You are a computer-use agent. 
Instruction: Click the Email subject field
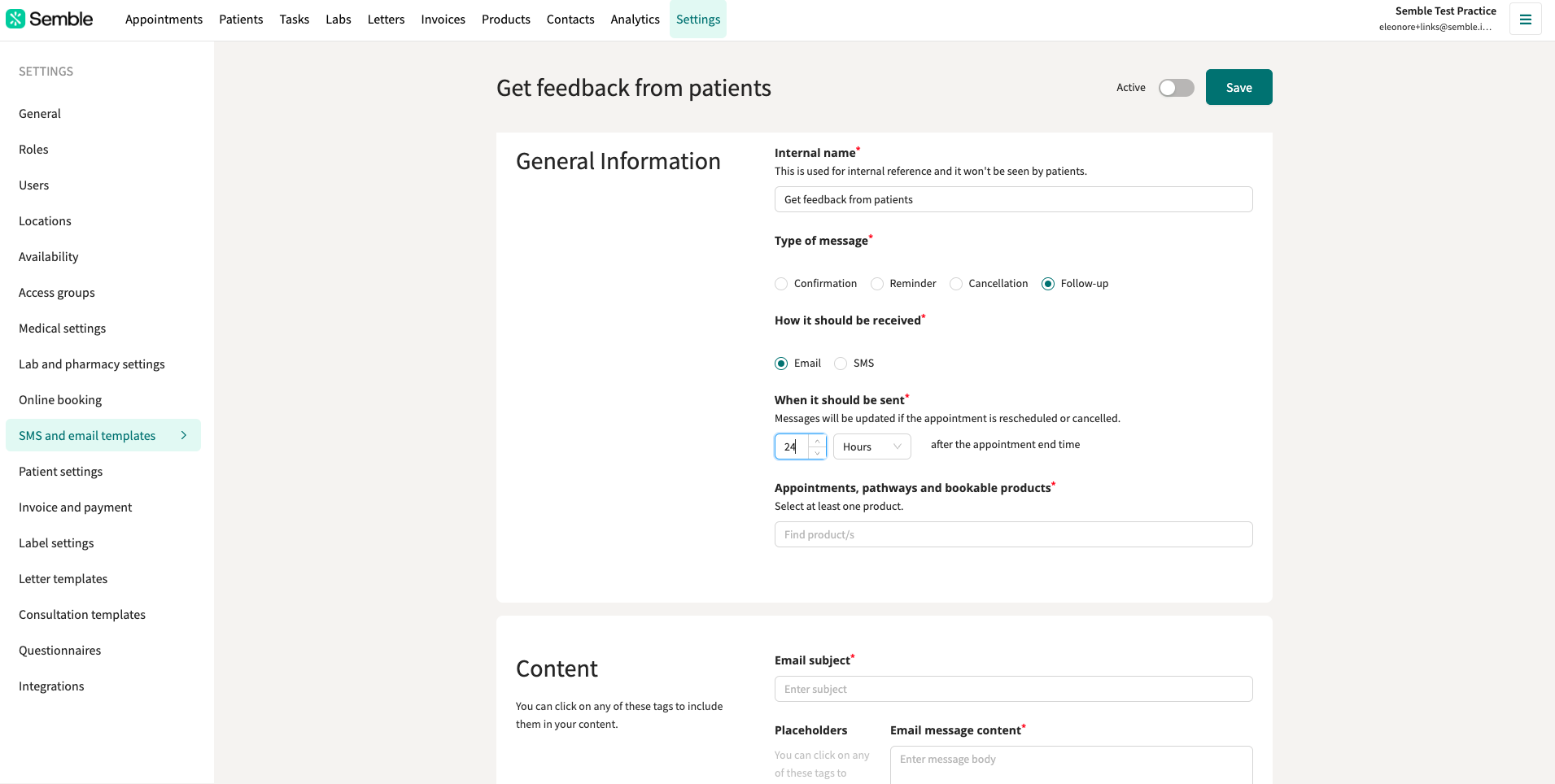tap(1013, 689)
